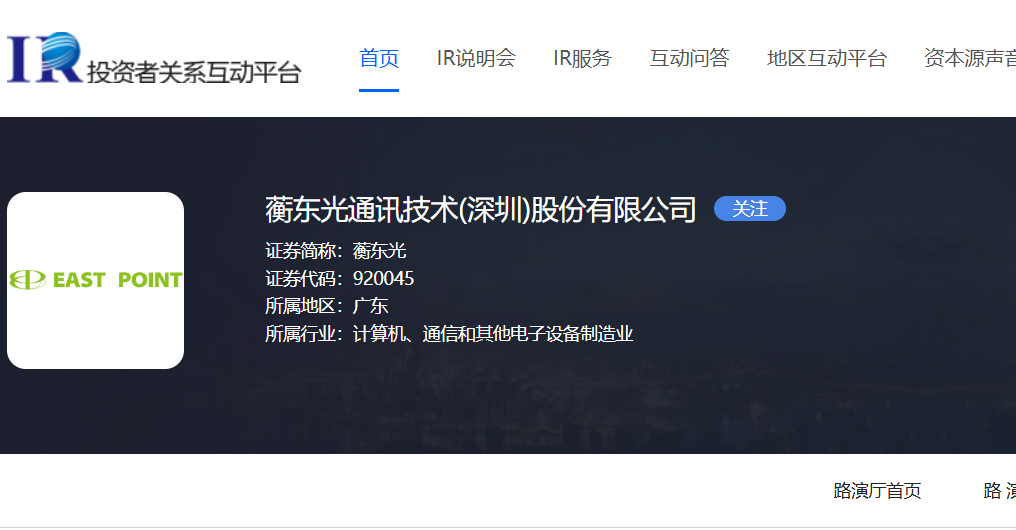Select 互动问答 in the navigation
This screenshot has width=1016, height=530.
(689, 58)
